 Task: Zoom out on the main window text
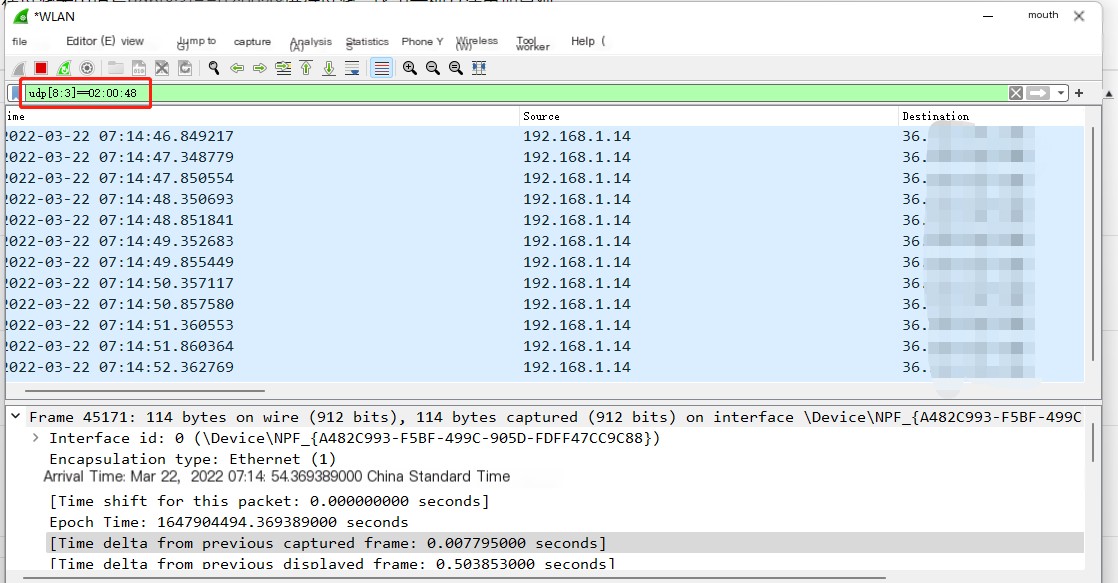433,68
